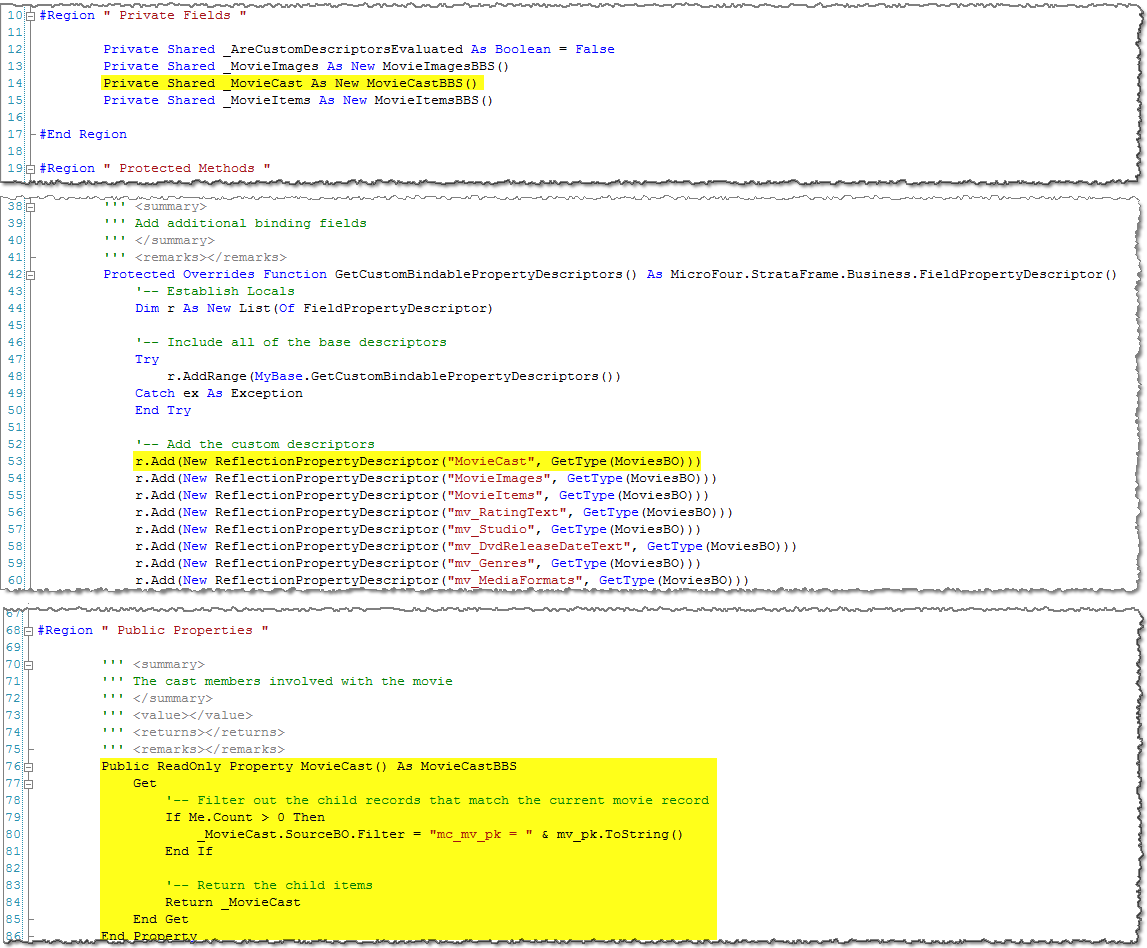Click the Return _MovieCast statement

click(232, 903)
